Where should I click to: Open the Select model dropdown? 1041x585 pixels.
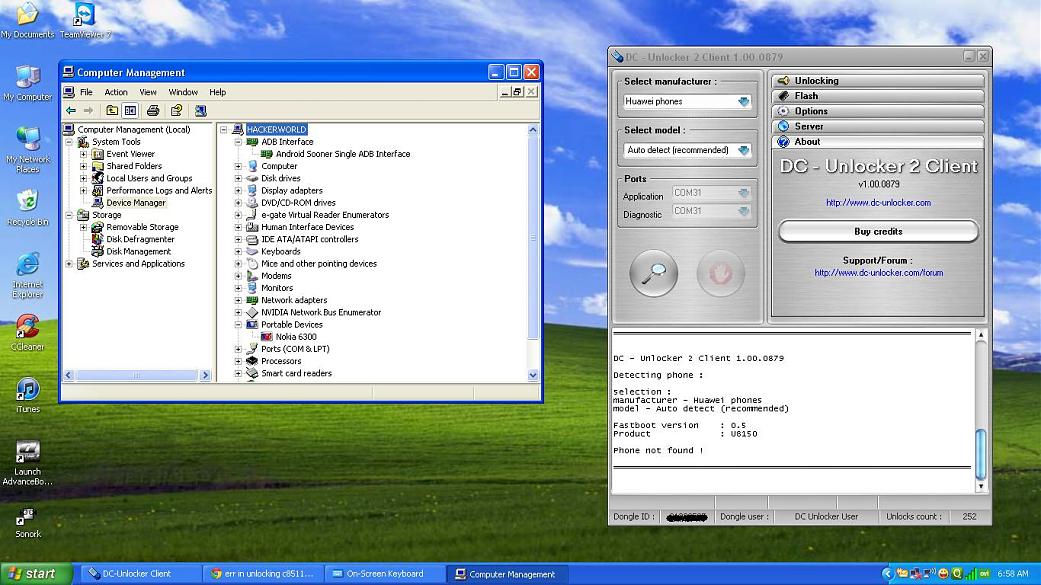(743, 151)
